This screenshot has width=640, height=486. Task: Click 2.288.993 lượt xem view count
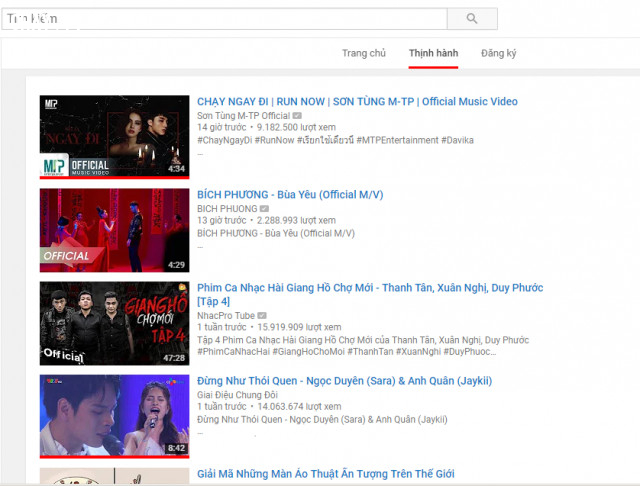[296, 220]
